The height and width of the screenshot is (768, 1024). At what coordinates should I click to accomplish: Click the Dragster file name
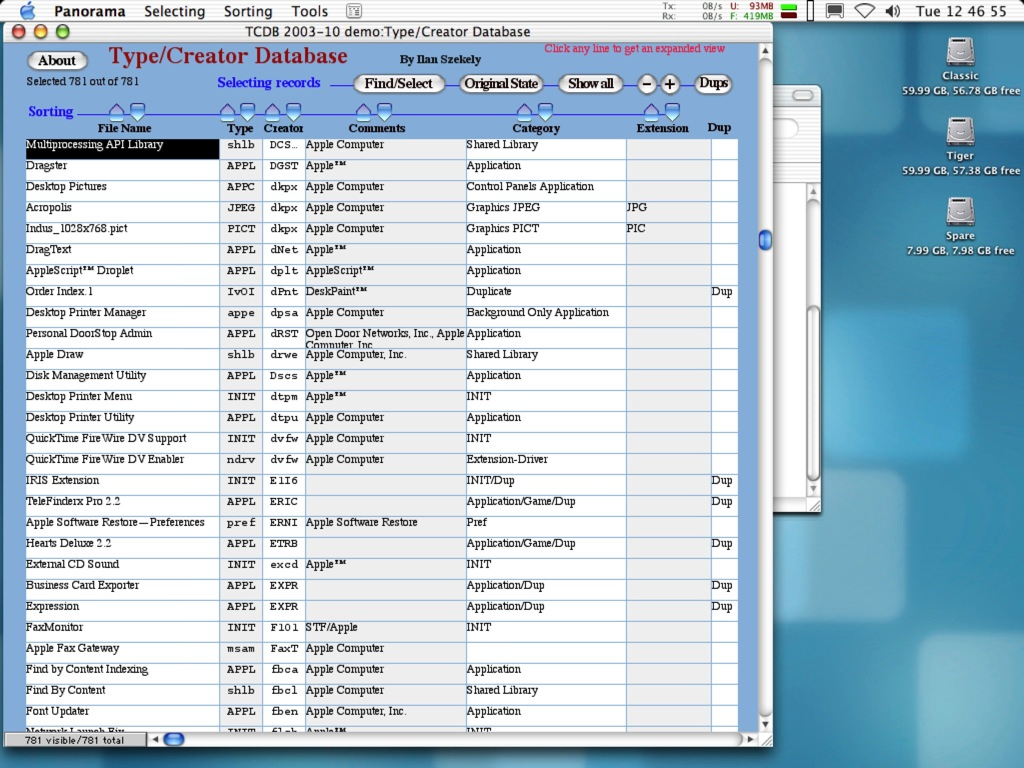tap(46, 166)
